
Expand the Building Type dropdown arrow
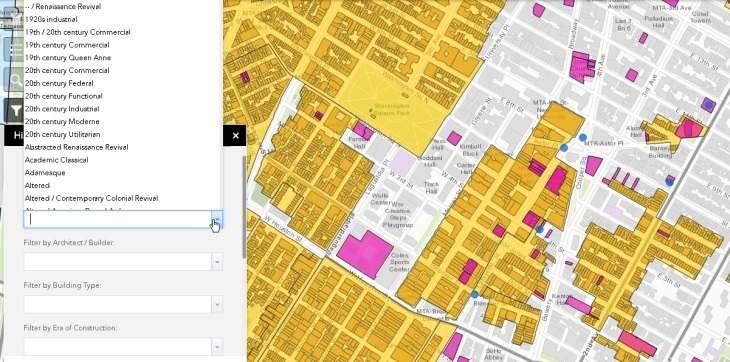click(x=217, y=305)
